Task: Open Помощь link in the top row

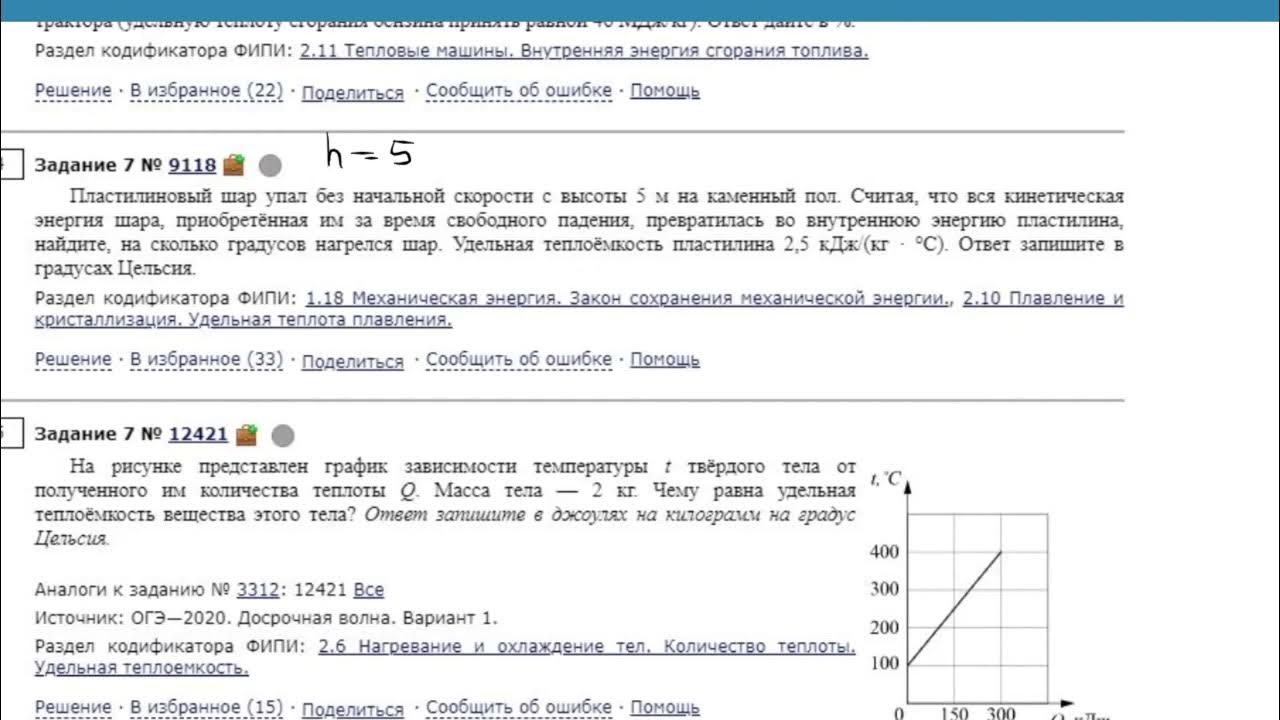Action: coord(665,90)
